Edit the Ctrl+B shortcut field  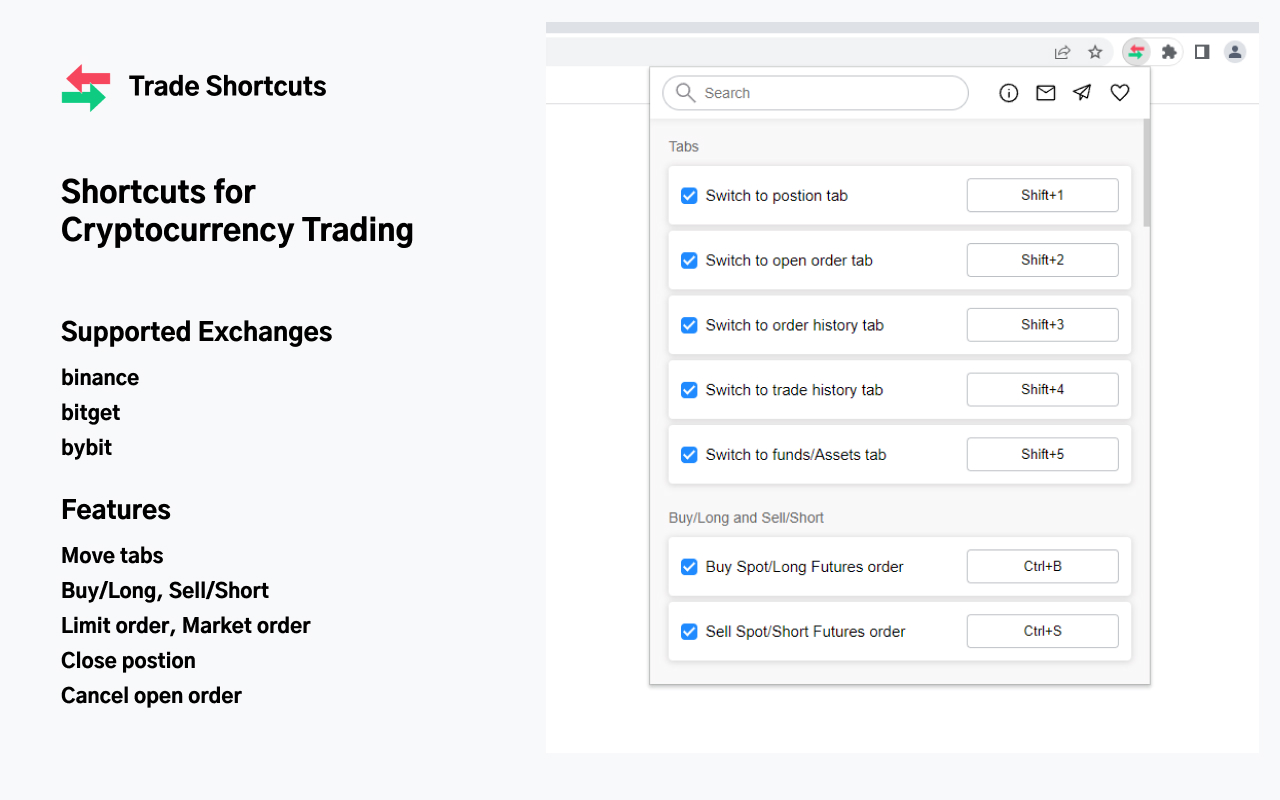(1042, 566)
